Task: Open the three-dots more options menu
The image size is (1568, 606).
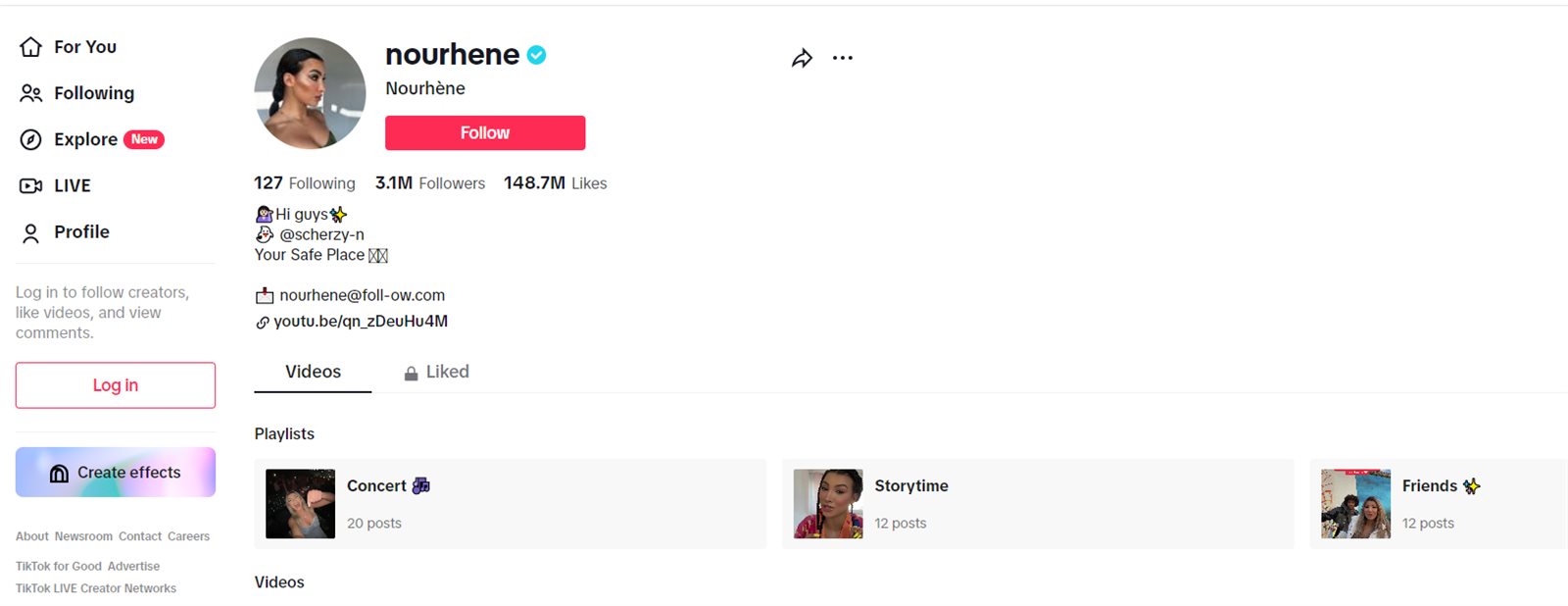Action: point(843,58)
